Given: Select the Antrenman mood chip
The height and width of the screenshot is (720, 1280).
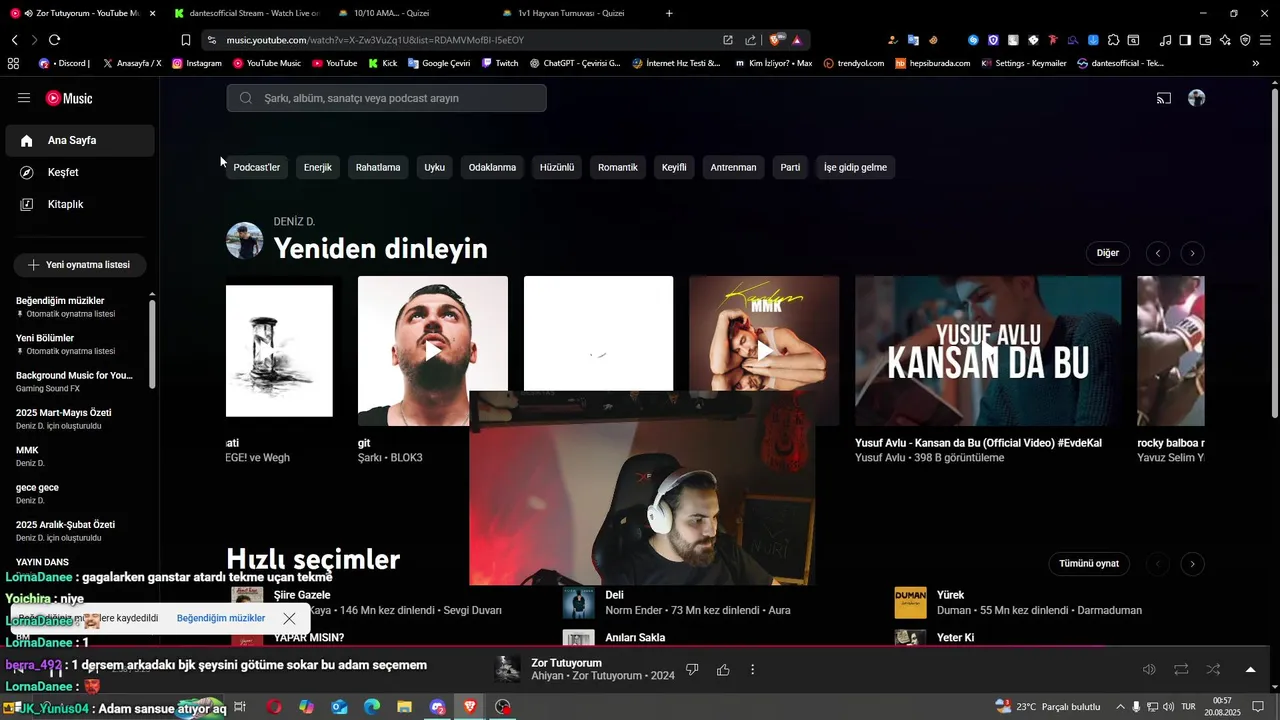Looking at the screenshot, I should (x=733, y=167).
